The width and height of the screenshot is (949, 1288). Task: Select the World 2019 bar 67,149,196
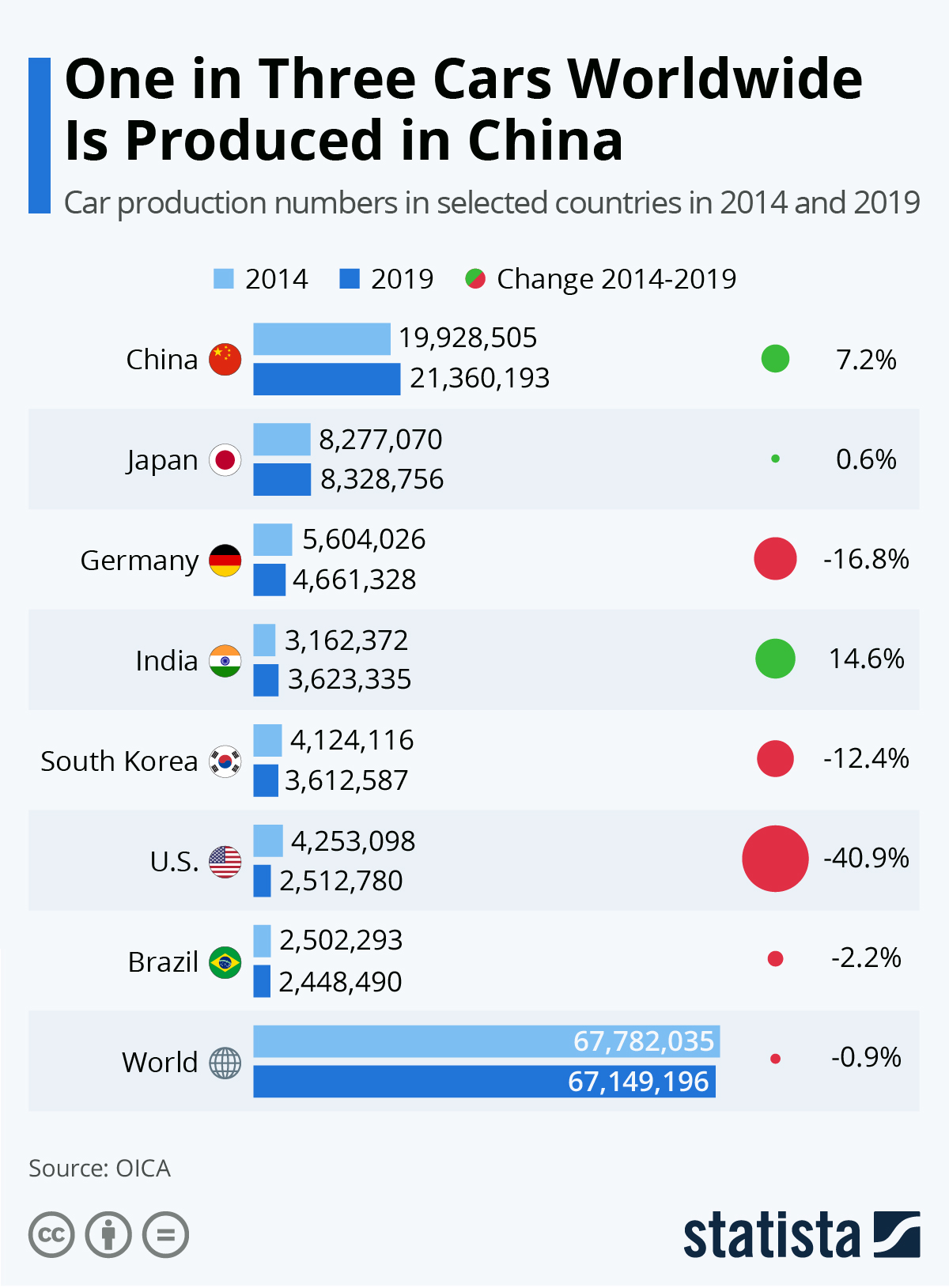(484, 1082)
